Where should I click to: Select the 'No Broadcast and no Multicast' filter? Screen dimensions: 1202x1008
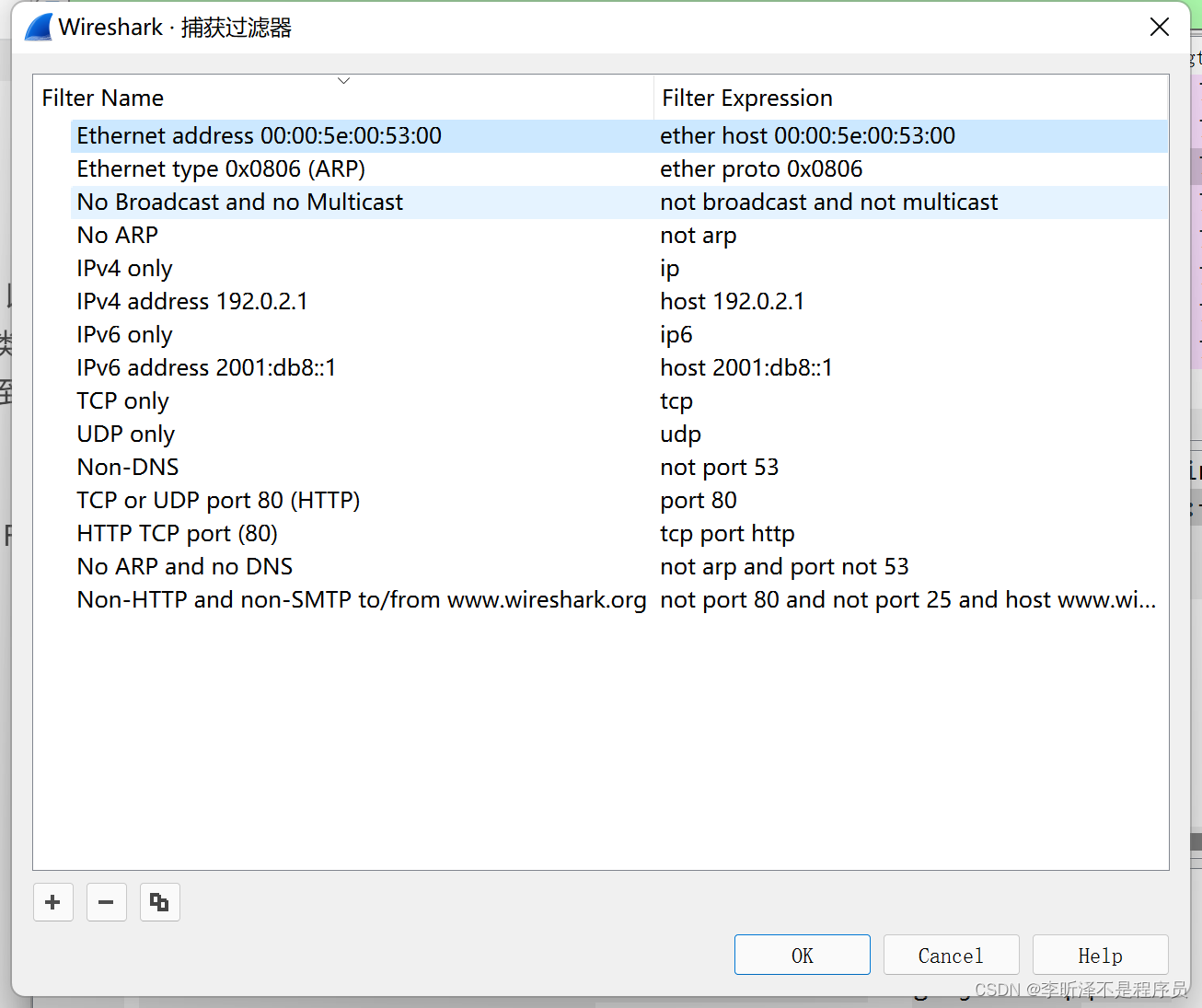point(240,203)
